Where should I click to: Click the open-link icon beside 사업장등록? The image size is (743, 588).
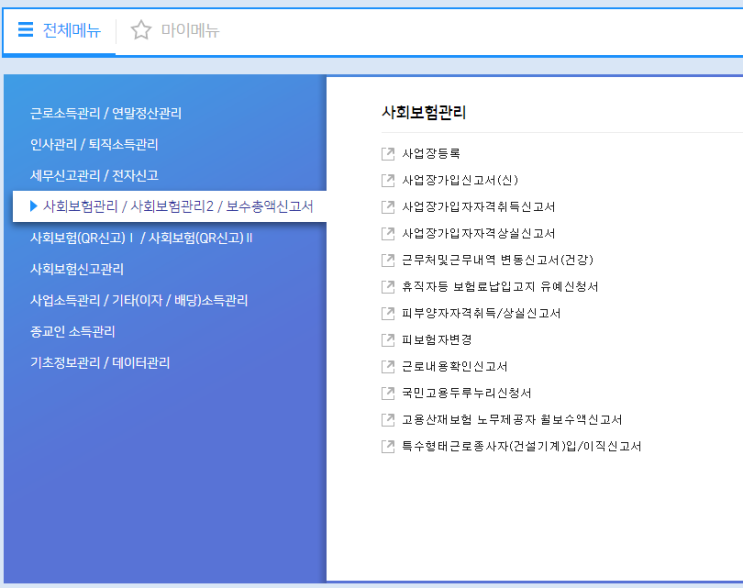point(388,154)
